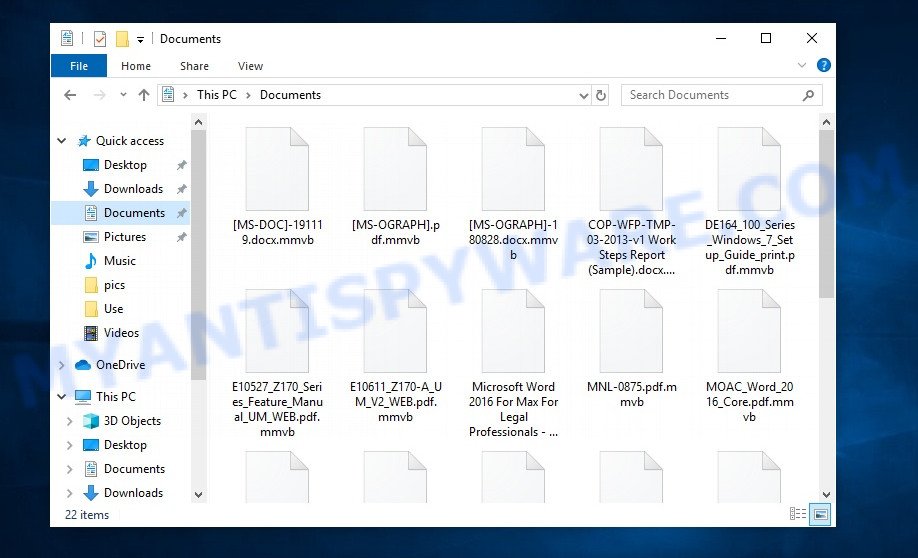Click the file list scroll up arrow
This screenshot has height=558, width=918.
[x=826, y=122]
